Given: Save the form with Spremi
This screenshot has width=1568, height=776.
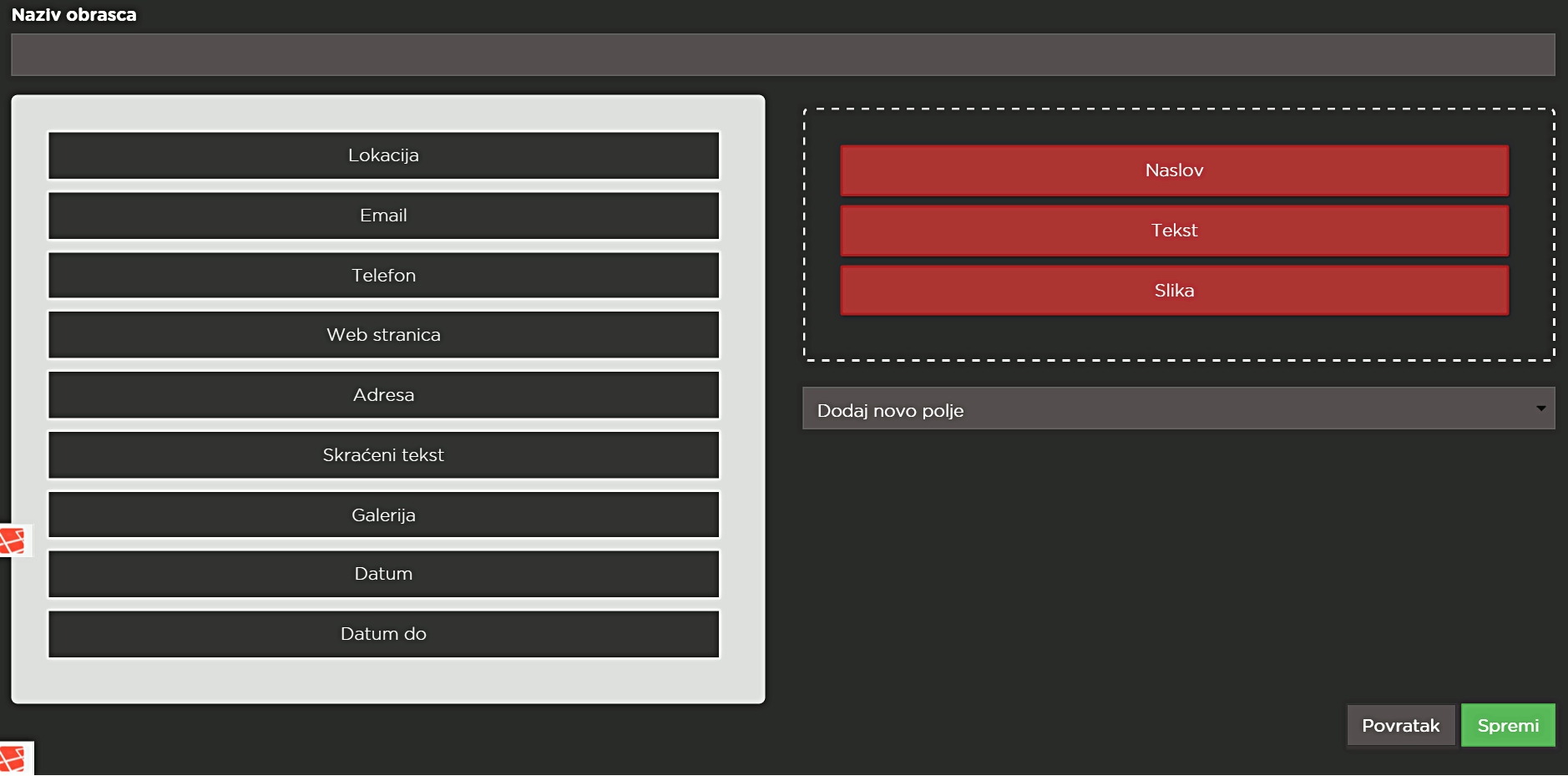Looking at the screenshot, I should point(1508,725).
